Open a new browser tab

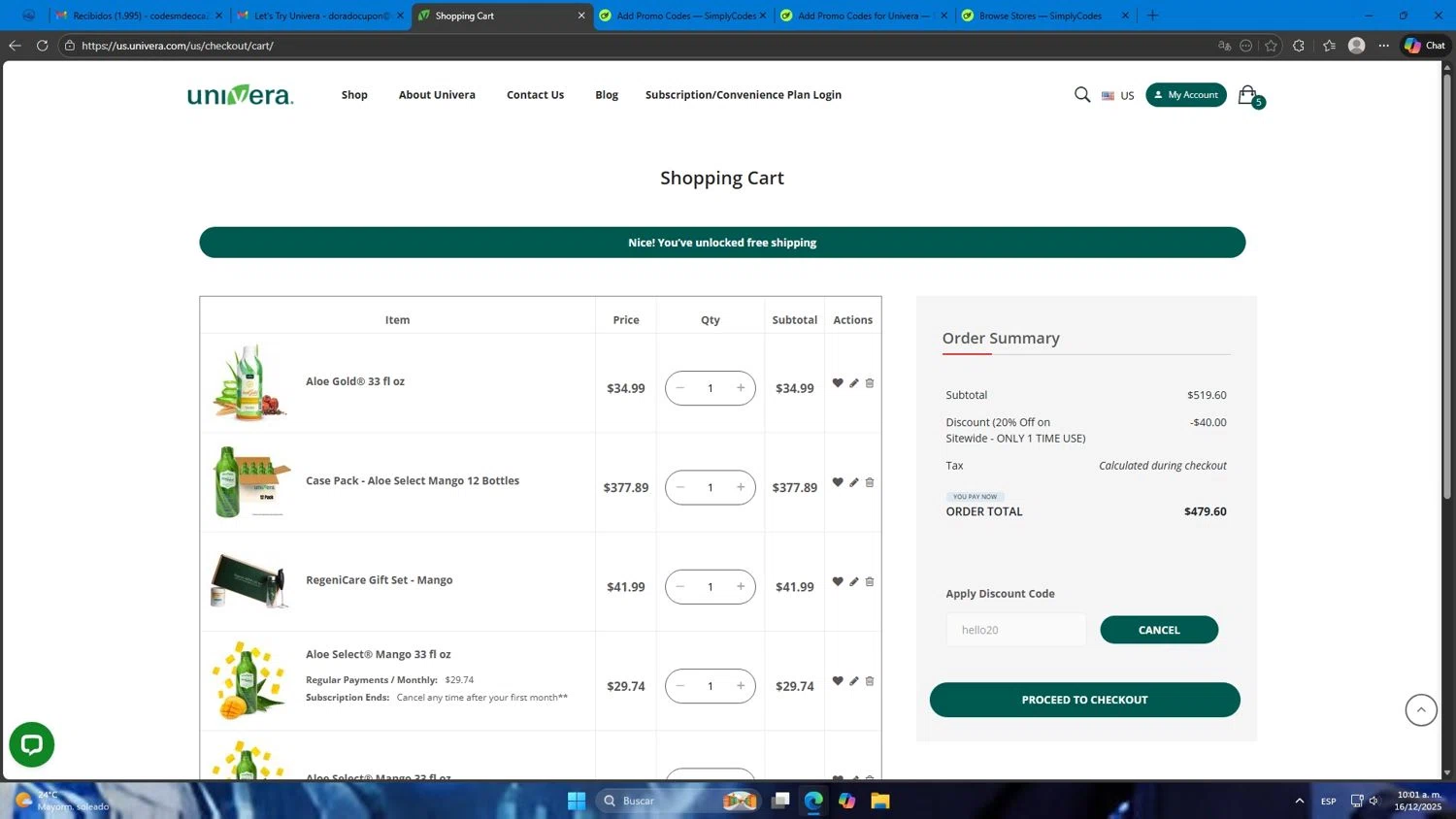click(x=1152, y=16)
